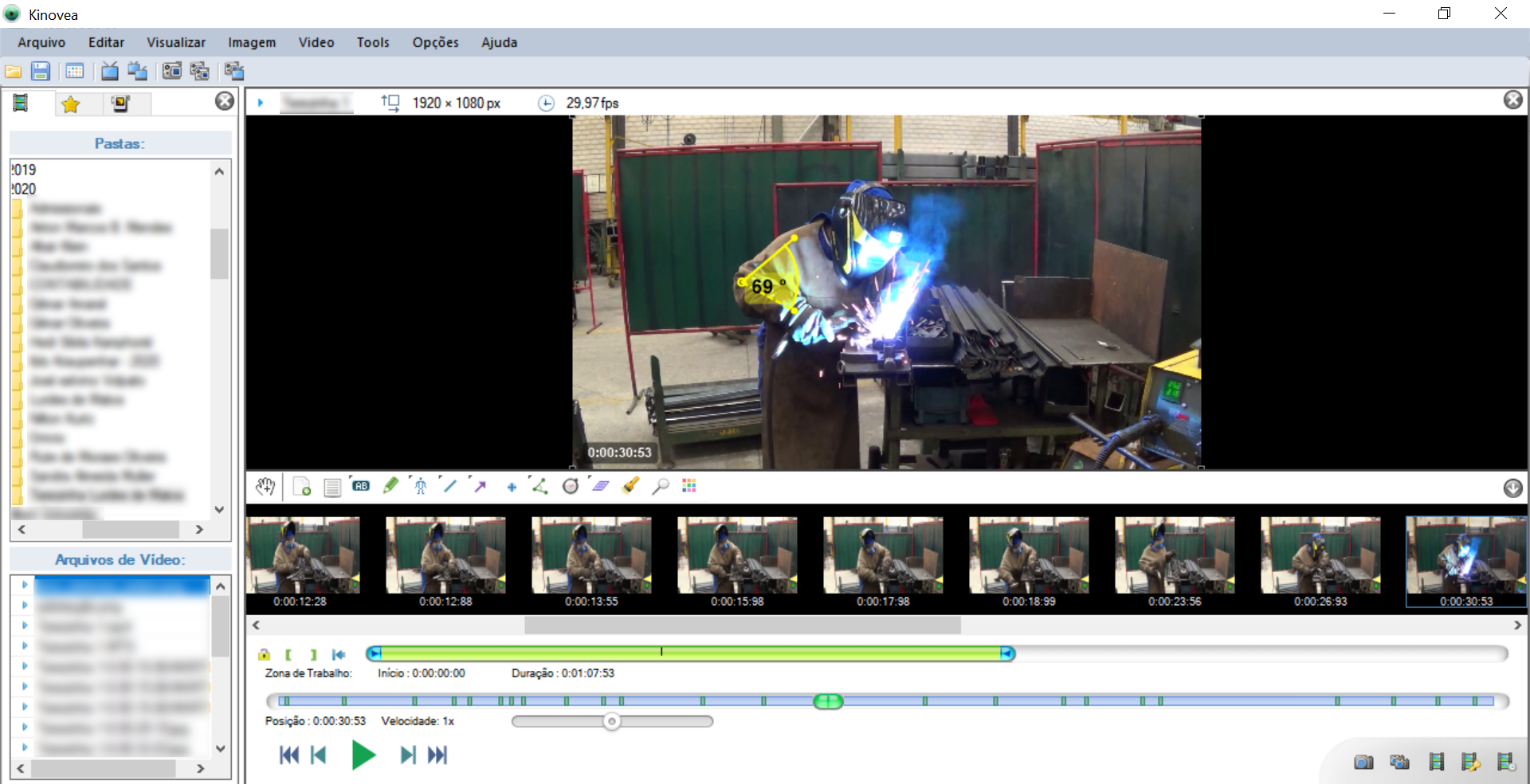Select the pencil drawing tool
Screen dimensions: 1530x784
click(x=390, y=486)
